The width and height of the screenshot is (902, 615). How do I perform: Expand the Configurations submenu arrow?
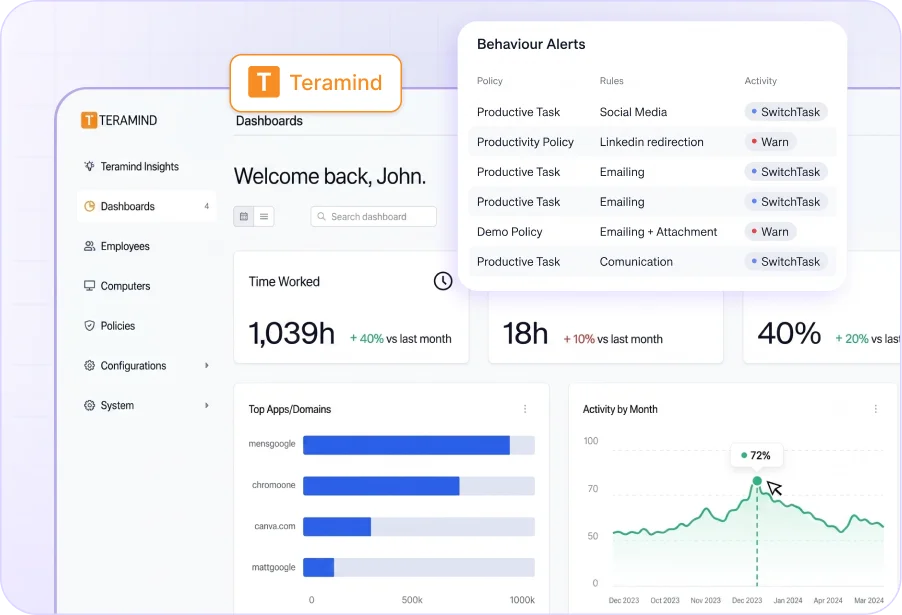(207, 365)
